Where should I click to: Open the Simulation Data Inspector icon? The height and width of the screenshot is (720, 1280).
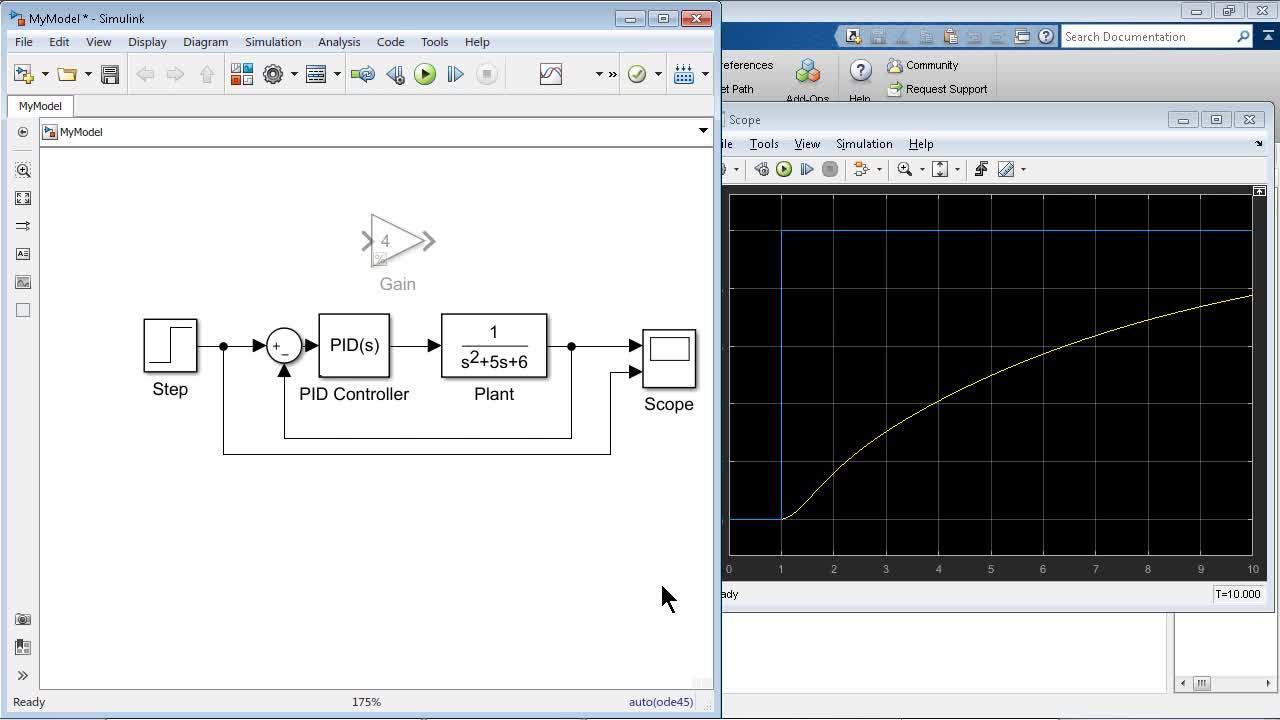click(551, 74)
